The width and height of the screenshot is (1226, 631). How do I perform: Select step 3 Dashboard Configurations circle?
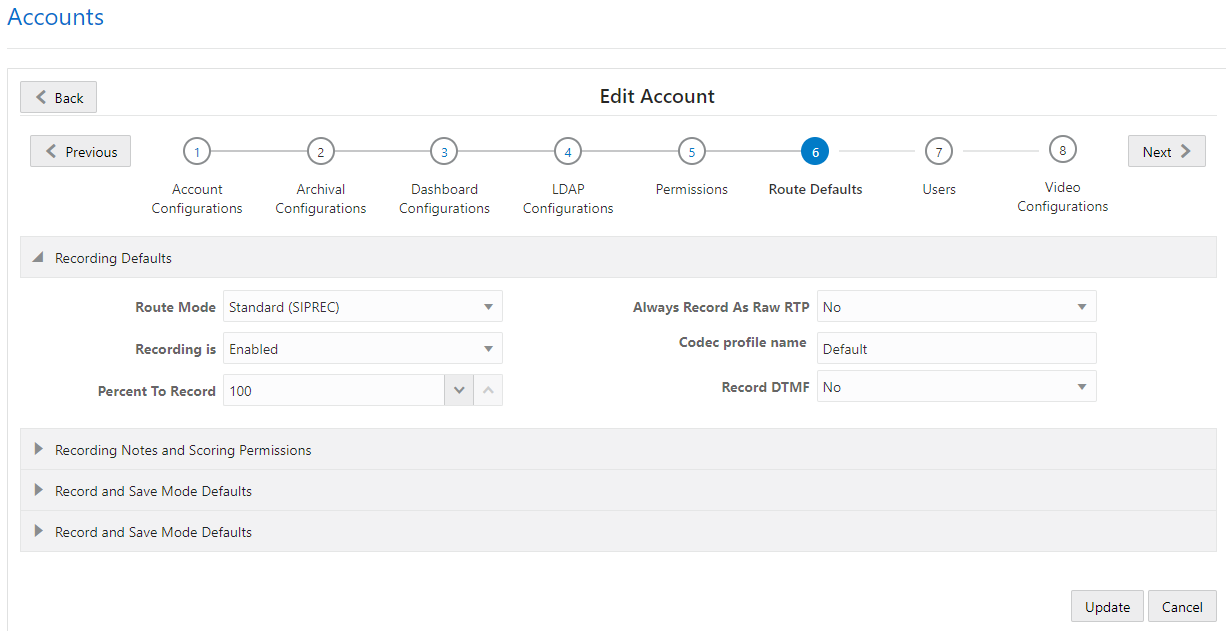coord(444,151)
